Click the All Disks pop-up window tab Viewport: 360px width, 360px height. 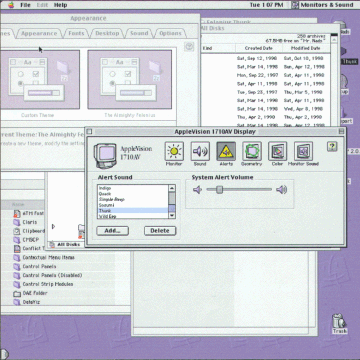click(65, 245)
